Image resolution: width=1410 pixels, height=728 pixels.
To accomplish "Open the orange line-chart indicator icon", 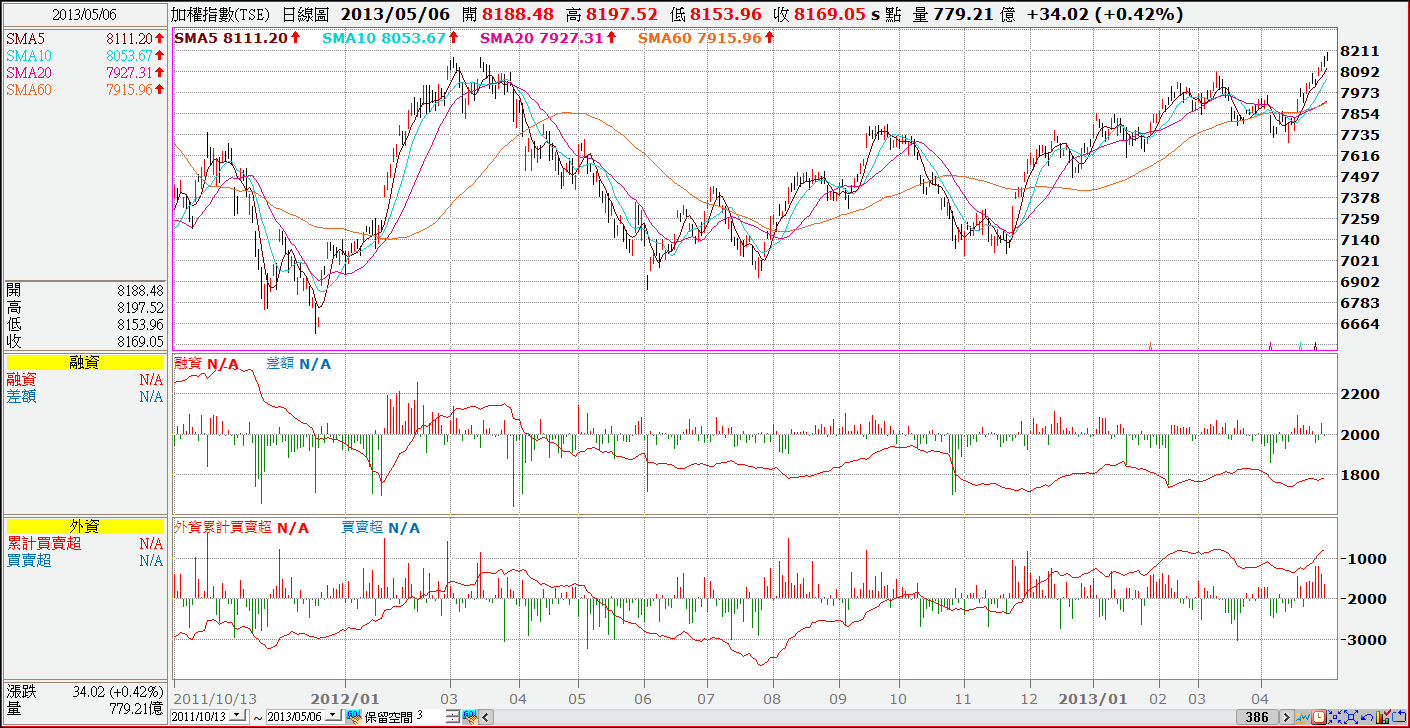I will coord(1303,717).
